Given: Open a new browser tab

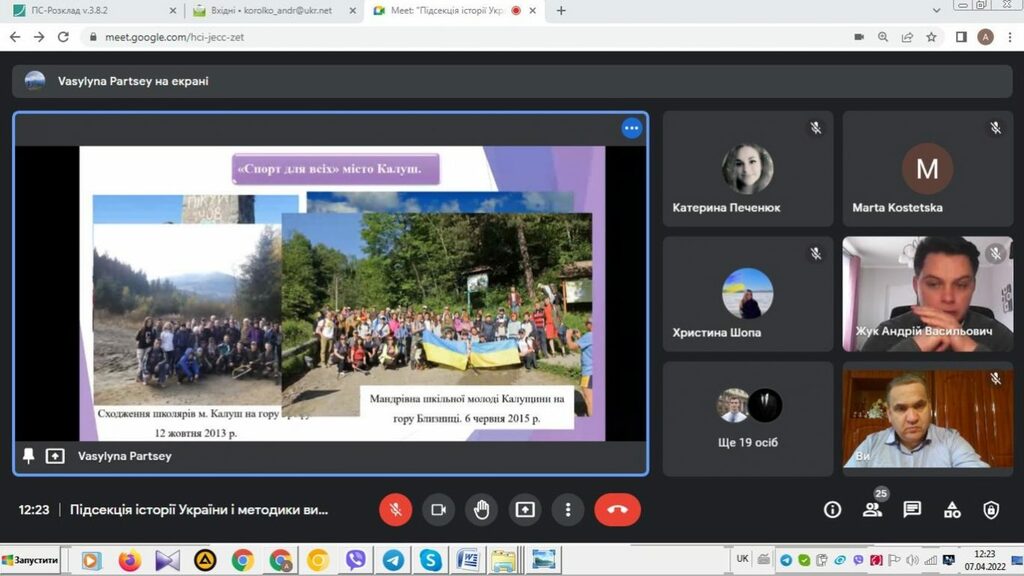Looking at the screenshot, I should (x=561, y=11).
